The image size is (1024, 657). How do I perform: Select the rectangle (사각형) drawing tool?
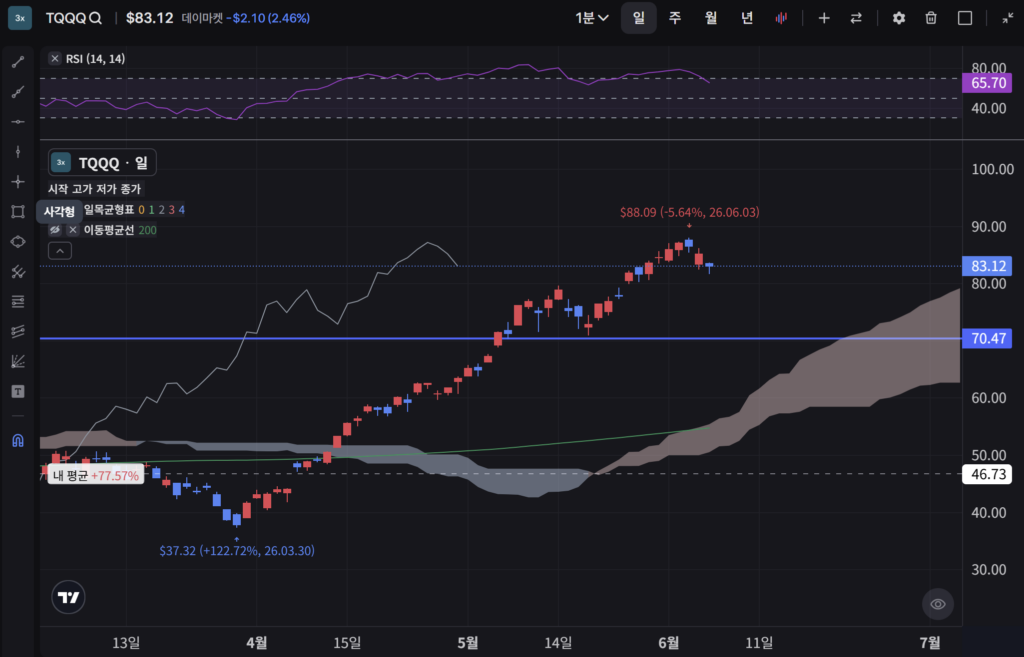pyautogui.click(x=18, y=212)
